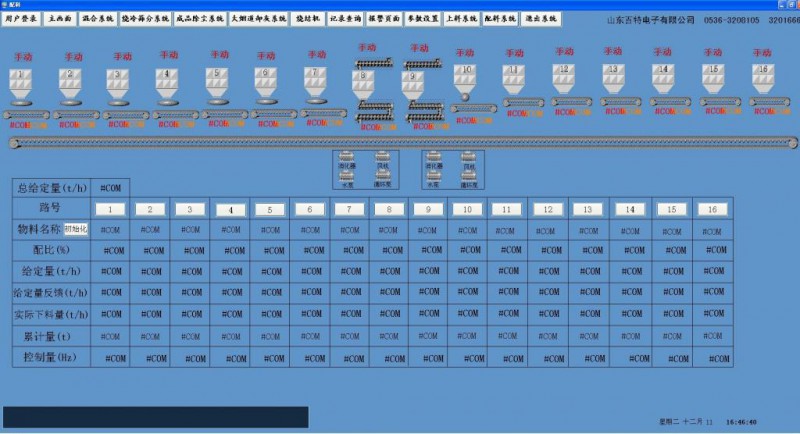Screen dimensions: 800x434
Task: Click 水泵 icon in left equipment group
Action: click(x=348, y=177)
